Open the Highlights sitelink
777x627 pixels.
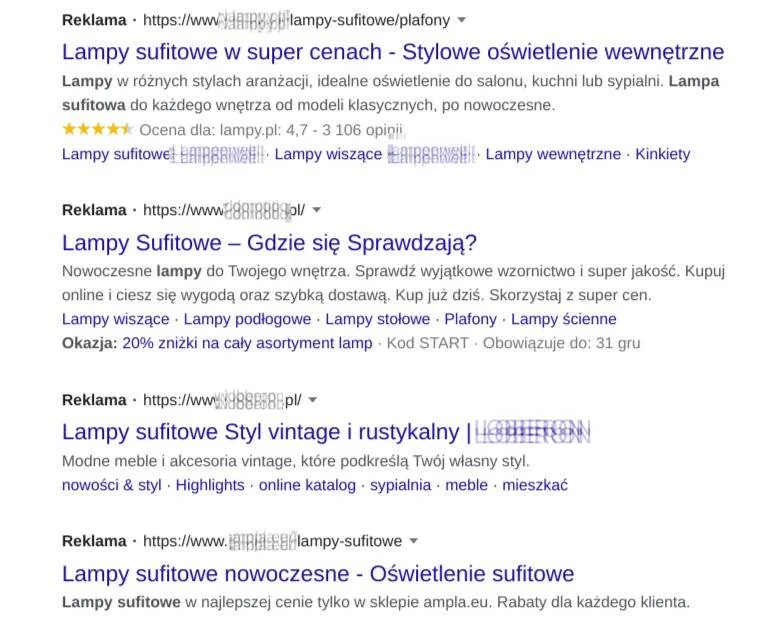[x=210, y=485]
